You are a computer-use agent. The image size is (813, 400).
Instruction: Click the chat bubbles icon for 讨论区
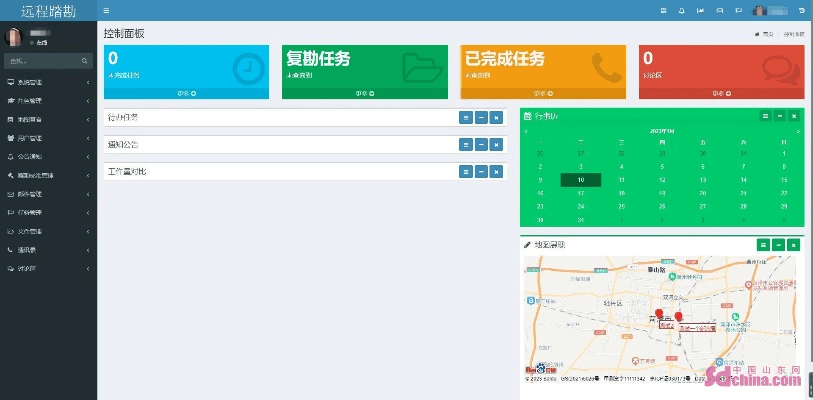pos(10,268)
